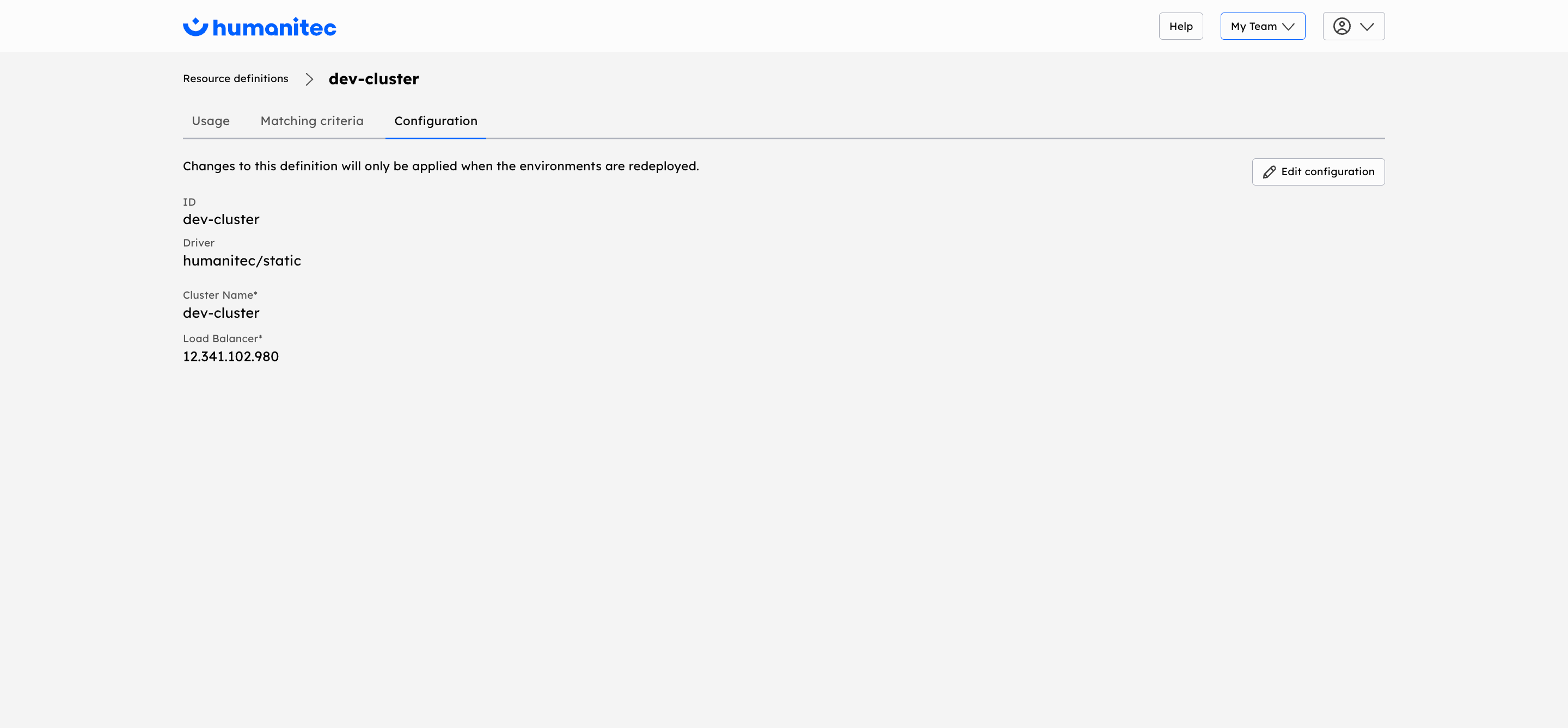This screenshot has width=1568, height=728.
Task: Click the Load Balancer* label
Action: pos(223,339)
